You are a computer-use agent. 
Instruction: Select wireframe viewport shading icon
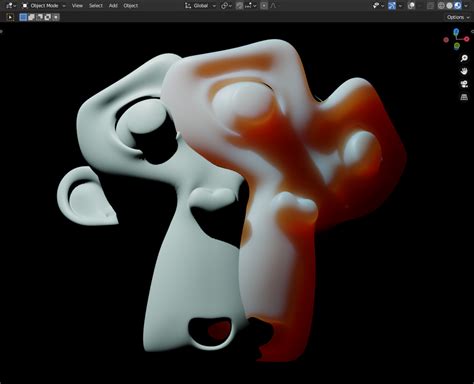click(441, 6)
